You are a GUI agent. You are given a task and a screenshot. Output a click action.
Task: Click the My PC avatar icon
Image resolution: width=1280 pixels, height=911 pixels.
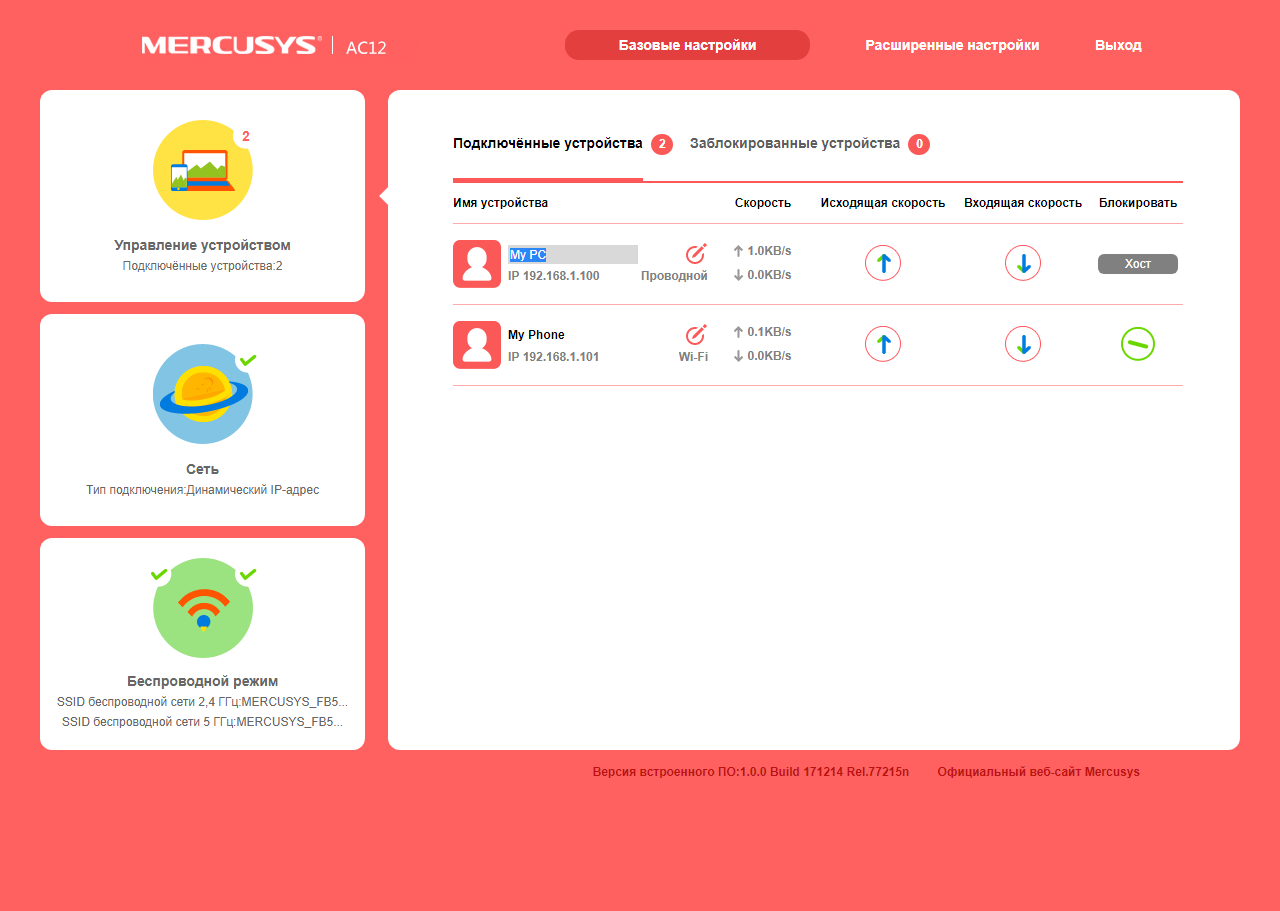click(x=477, y=264)
